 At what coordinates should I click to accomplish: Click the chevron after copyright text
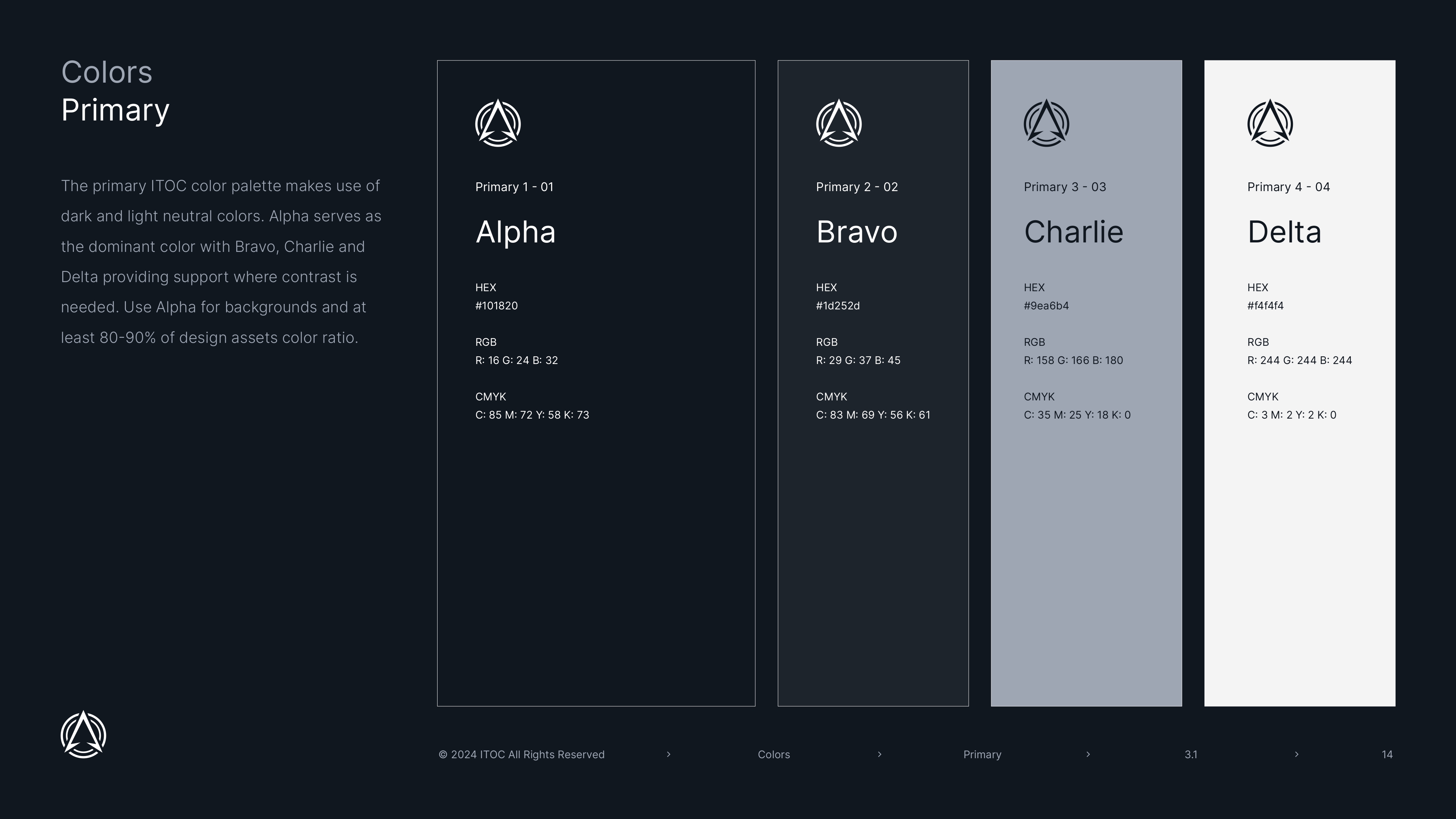tap(669, 754)
